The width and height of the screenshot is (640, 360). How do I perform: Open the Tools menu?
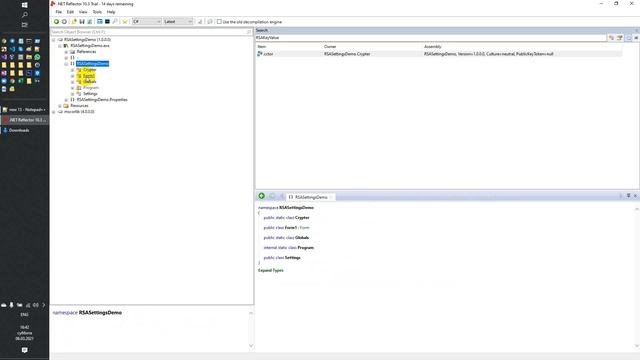point(97,12)
